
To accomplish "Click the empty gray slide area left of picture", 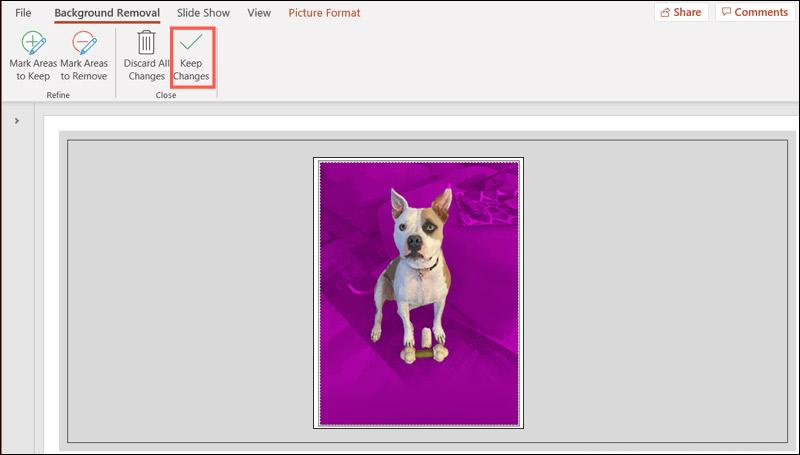I will tap(190, 290).
